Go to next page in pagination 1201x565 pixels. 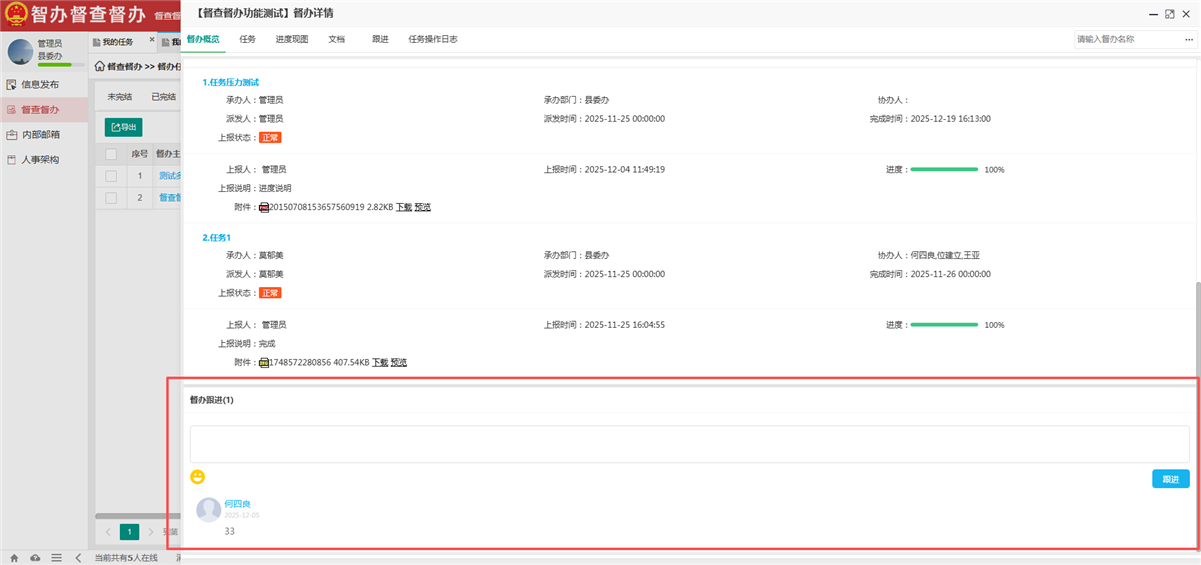pyautogui.click(x=151, y=532)
